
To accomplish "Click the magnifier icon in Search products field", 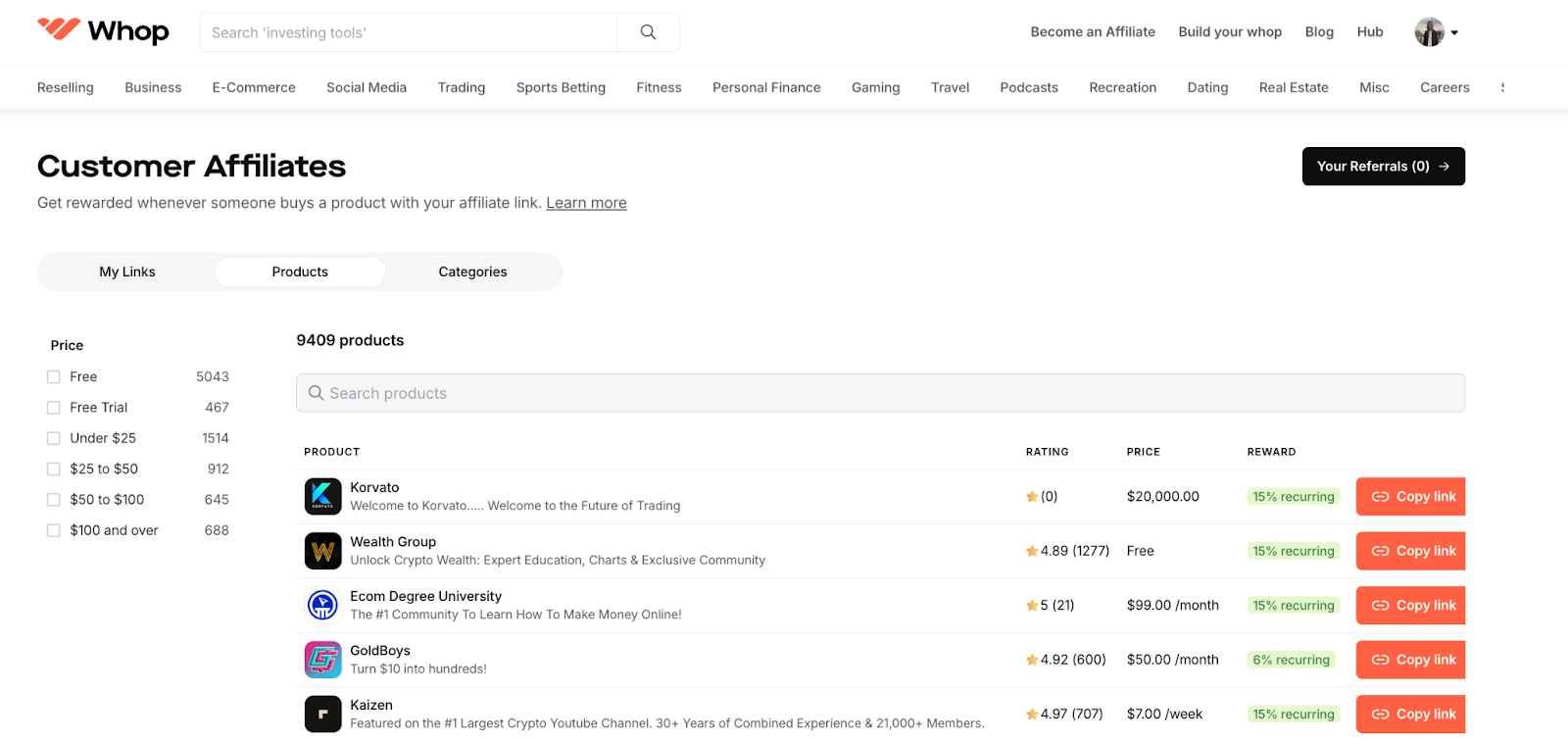I will 316,393.
